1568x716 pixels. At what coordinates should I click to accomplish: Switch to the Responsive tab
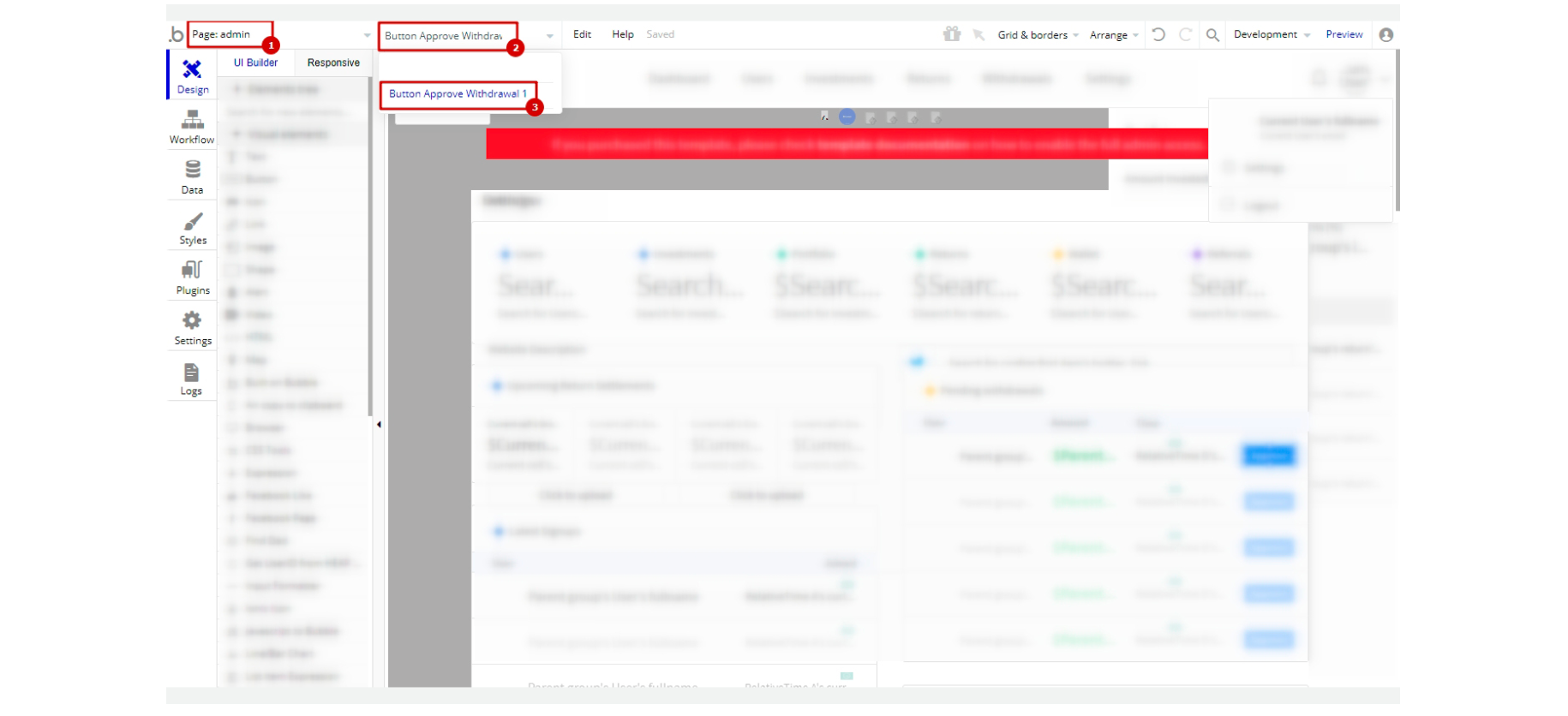[333, 63]
